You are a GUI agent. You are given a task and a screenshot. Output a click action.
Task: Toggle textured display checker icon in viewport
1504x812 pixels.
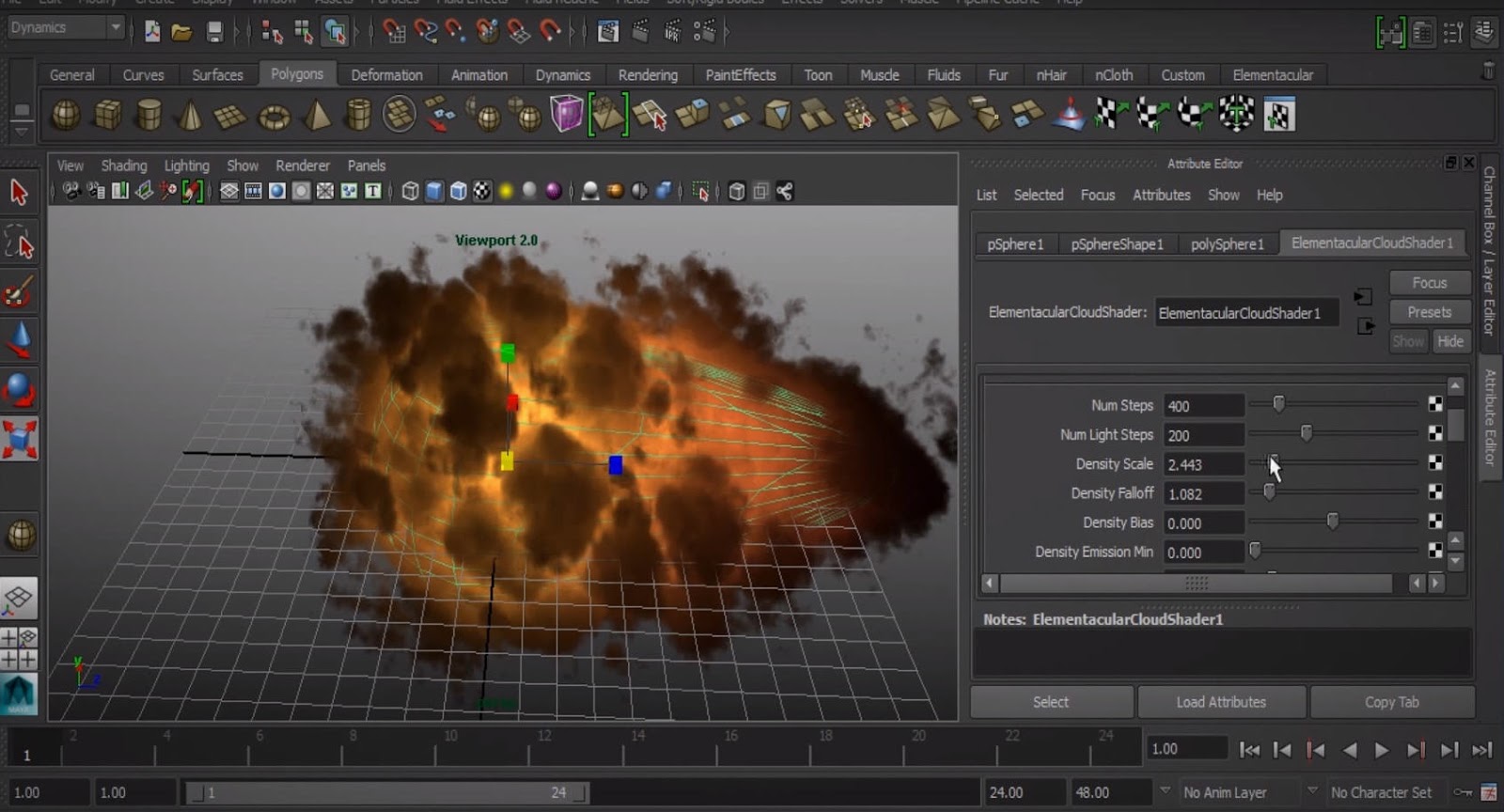pos(481,192)
